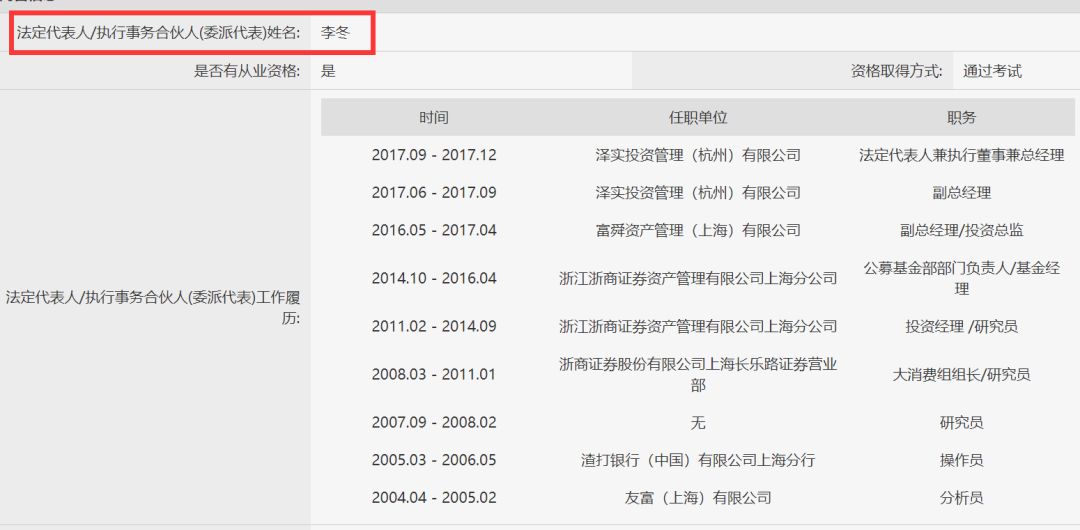The width and height of the screenshot is (1080, 530).
Task: Click 浙商证券股份有限公司上海长乐路证券营业部
Action: 698,374
